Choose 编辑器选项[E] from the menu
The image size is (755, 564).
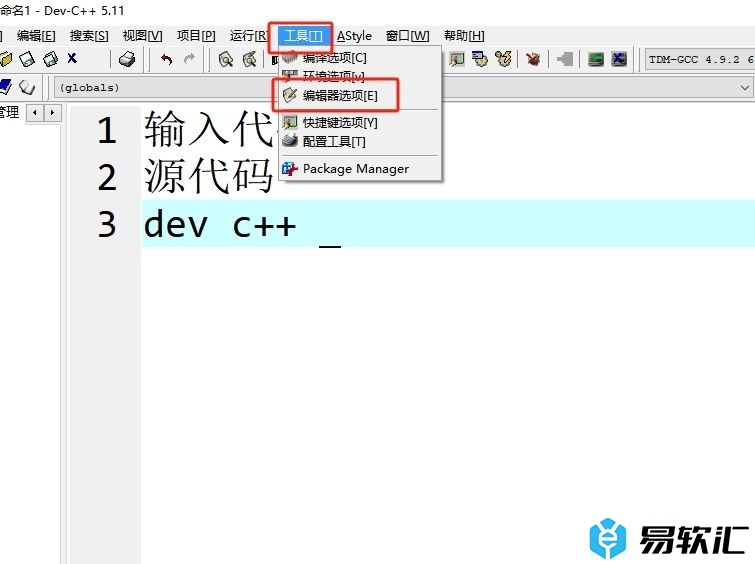tap(360, 95)
